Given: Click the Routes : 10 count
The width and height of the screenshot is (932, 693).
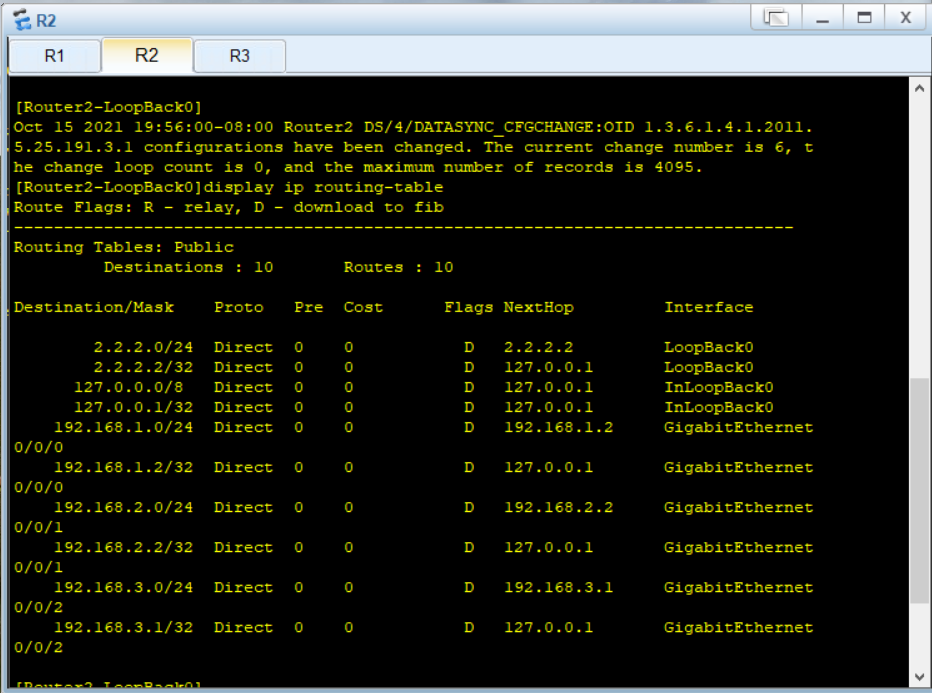Looking at the screenshot, I should (x=398, y=267).
